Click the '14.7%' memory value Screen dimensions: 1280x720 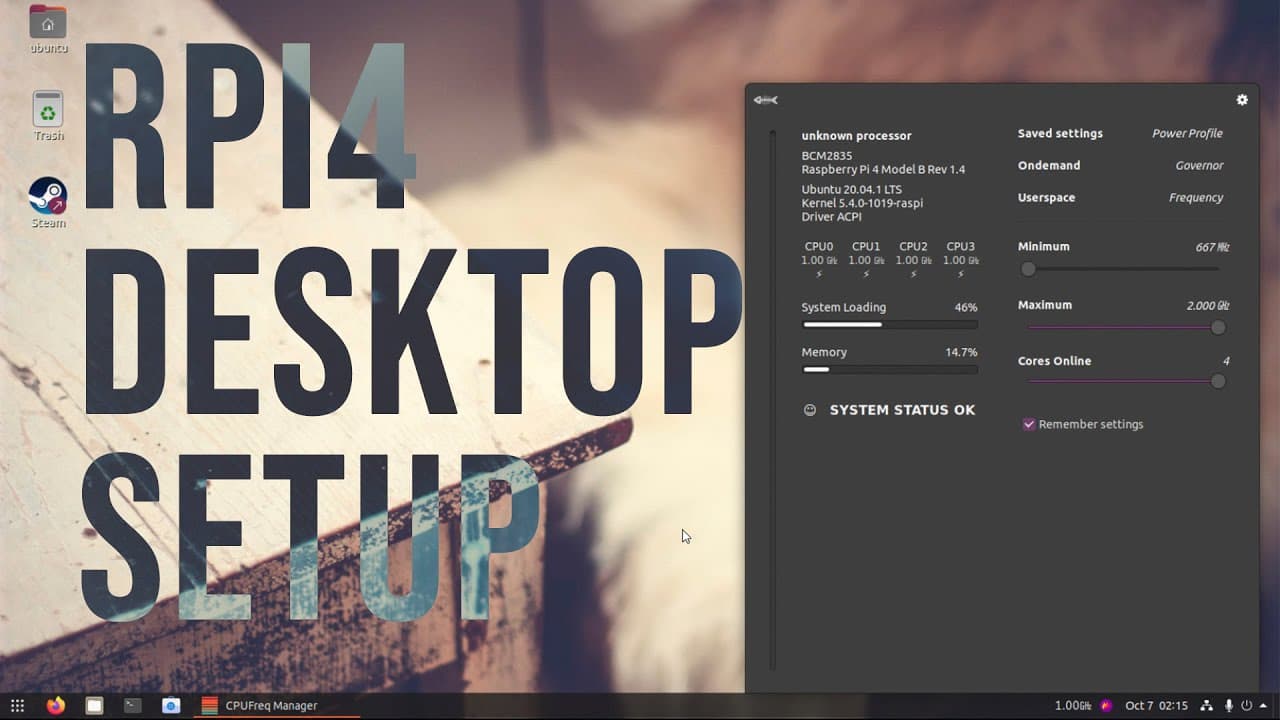(x=961, y=353)
